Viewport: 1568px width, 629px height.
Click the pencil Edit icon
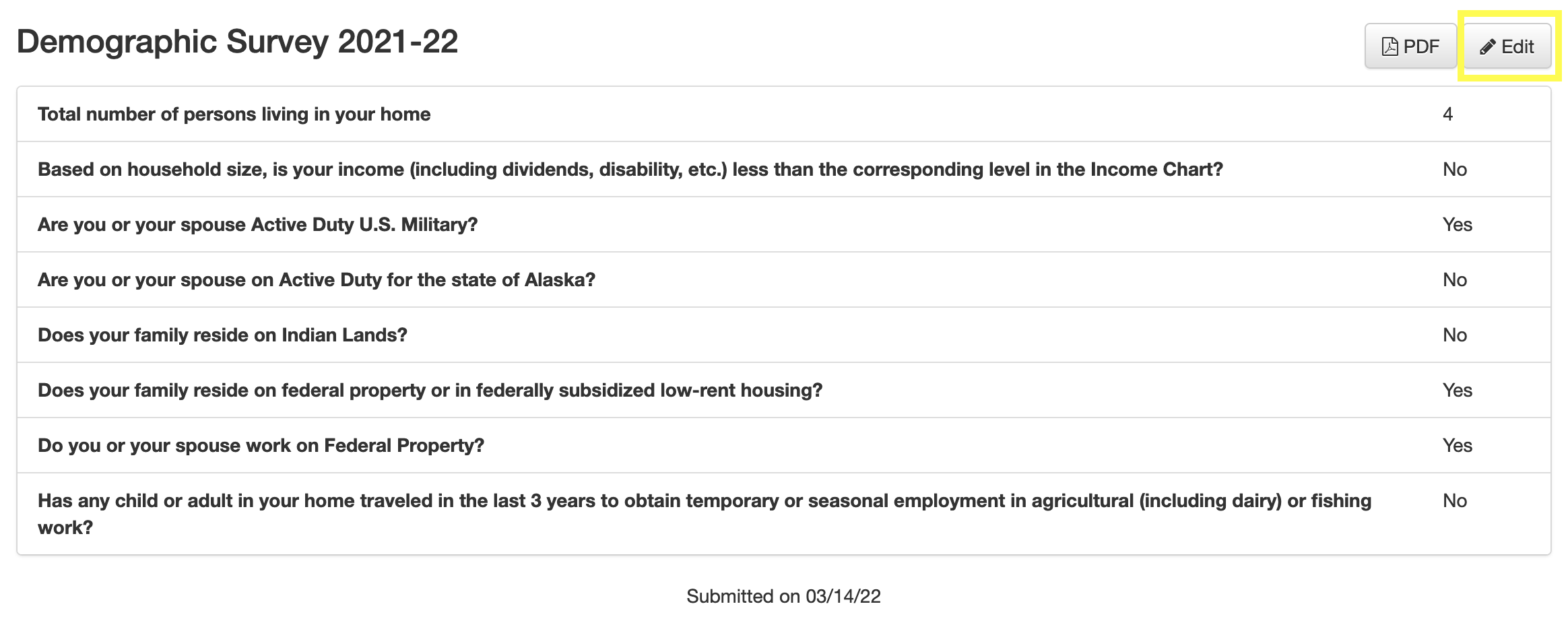pyautogui.click(x=1487, y=47)
